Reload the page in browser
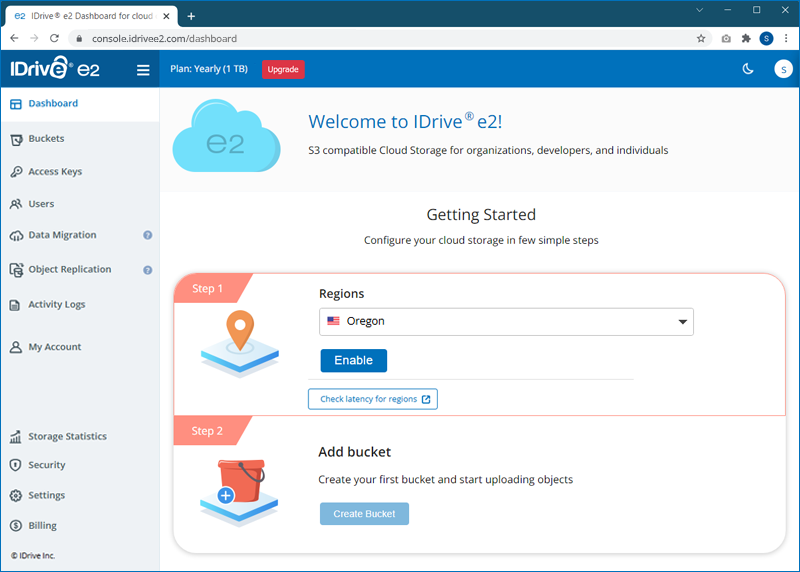800x572 pixels. click(x=55, y=38)
